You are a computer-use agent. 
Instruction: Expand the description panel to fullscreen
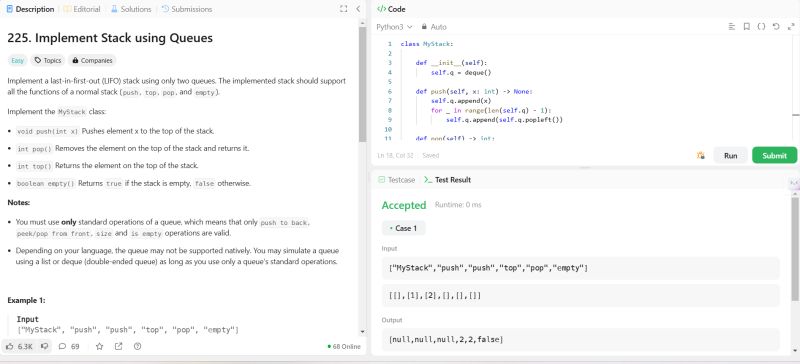pos(343,9)
